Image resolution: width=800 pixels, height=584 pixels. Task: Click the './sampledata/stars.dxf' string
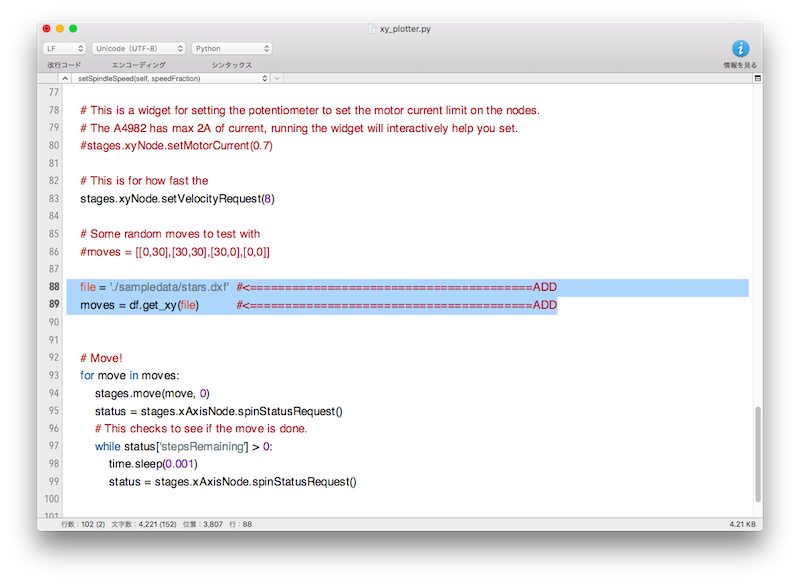(169, 287)
